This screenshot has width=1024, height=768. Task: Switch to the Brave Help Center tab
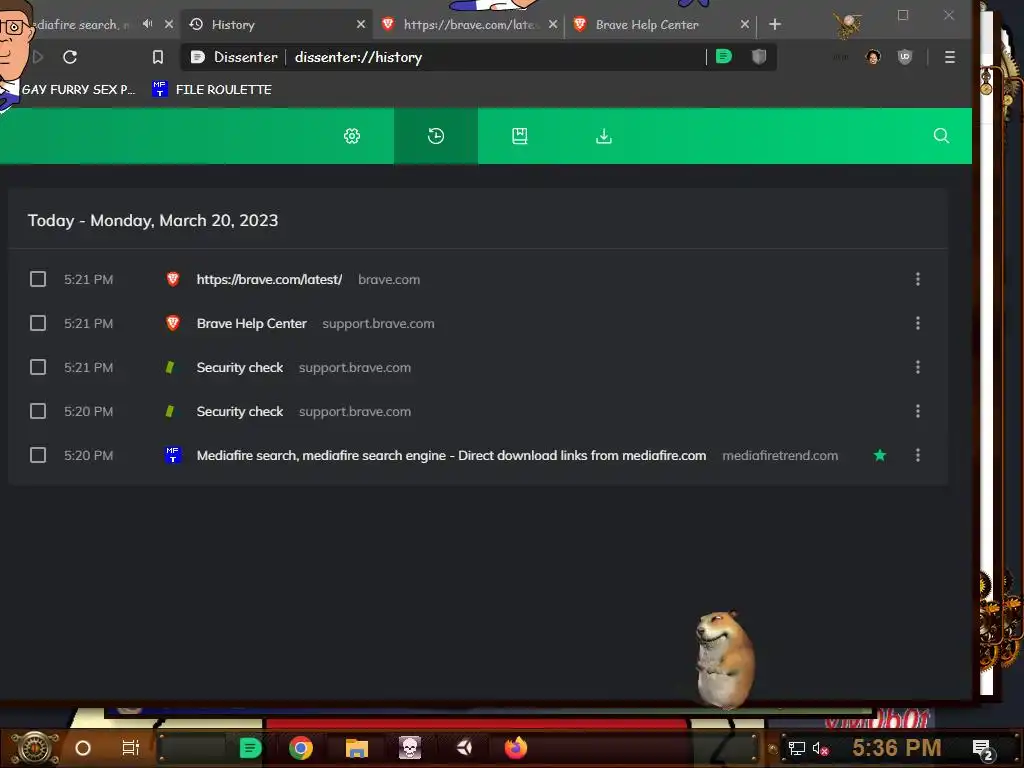tap(660, 25)
